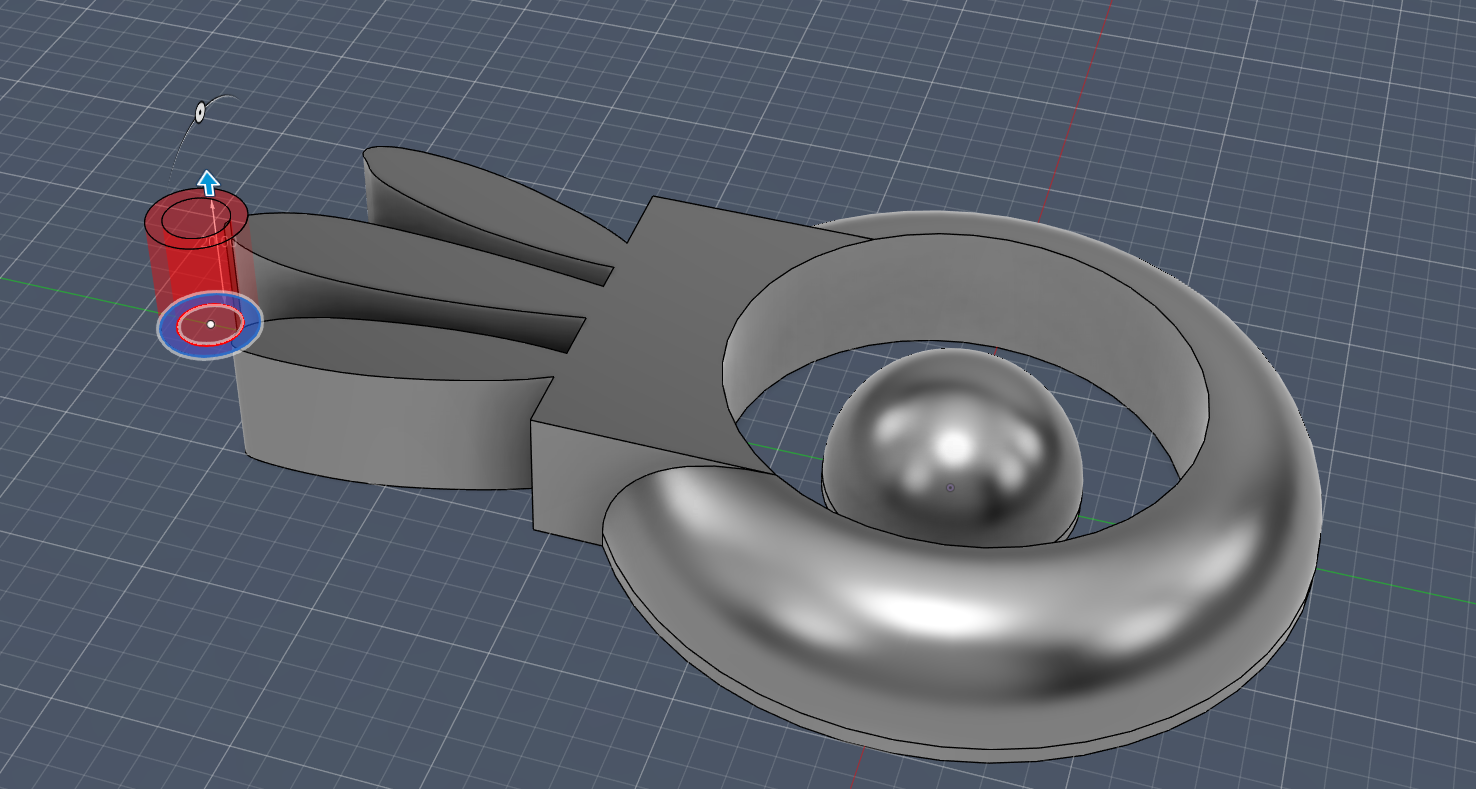This screenshot has height=789, width=1476.
Task: Select the curved front side of the lowest fin
Action: [380, 430]
